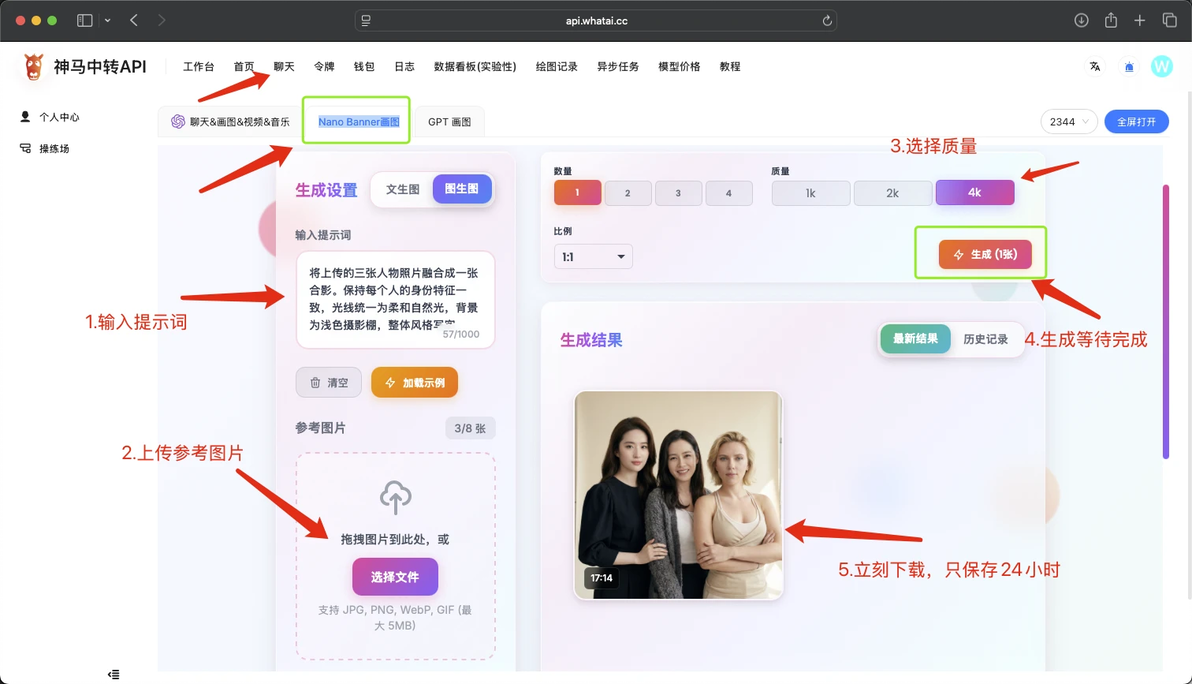Expand Safari sidebar chevron menu
Image resolution: width=1192 pixels, height=684 pixels.
coord(107,21)
